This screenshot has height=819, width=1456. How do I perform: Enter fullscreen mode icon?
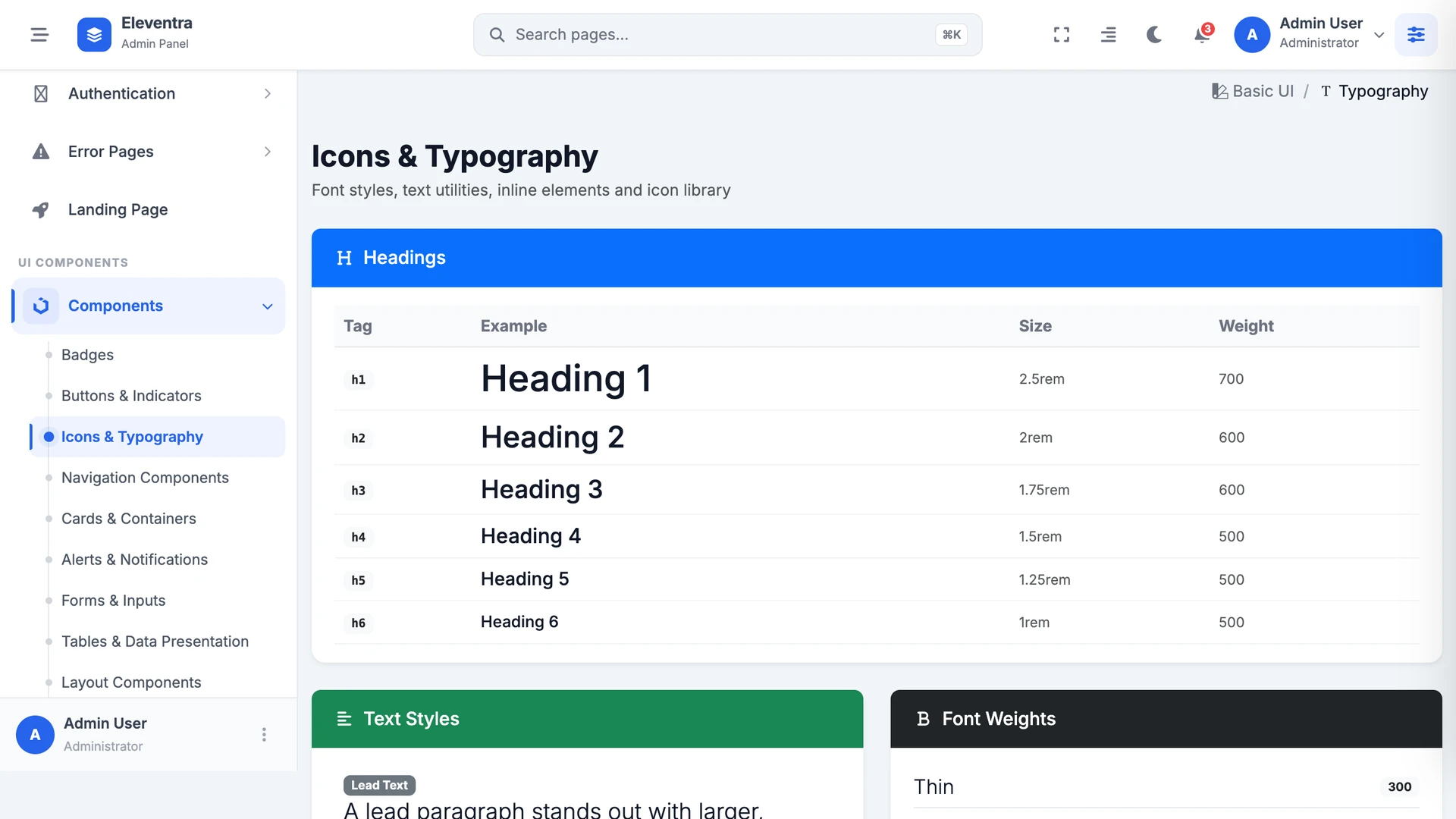tap(1062, 34)
